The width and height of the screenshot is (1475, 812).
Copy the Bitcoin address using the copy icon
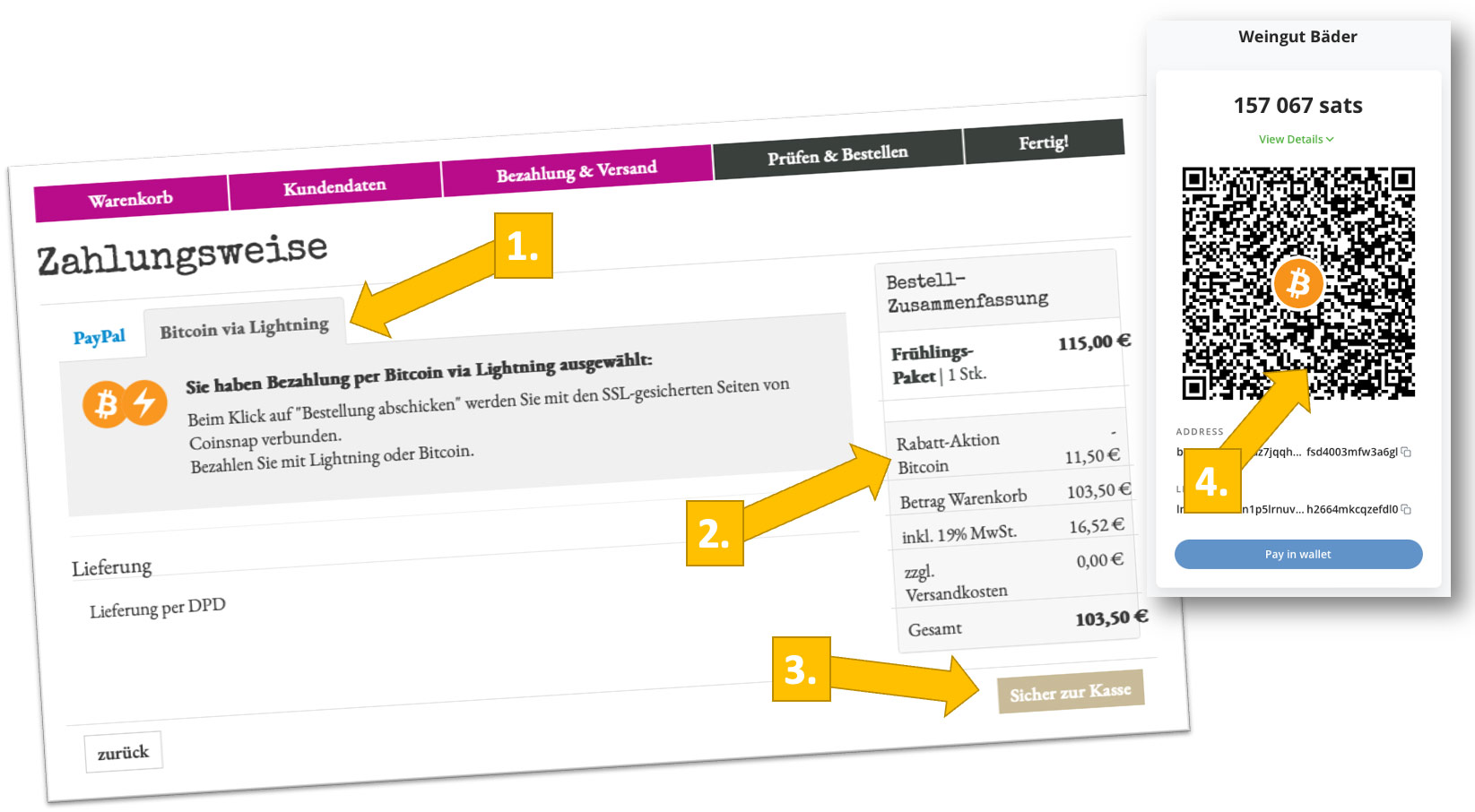[1406, 452]
